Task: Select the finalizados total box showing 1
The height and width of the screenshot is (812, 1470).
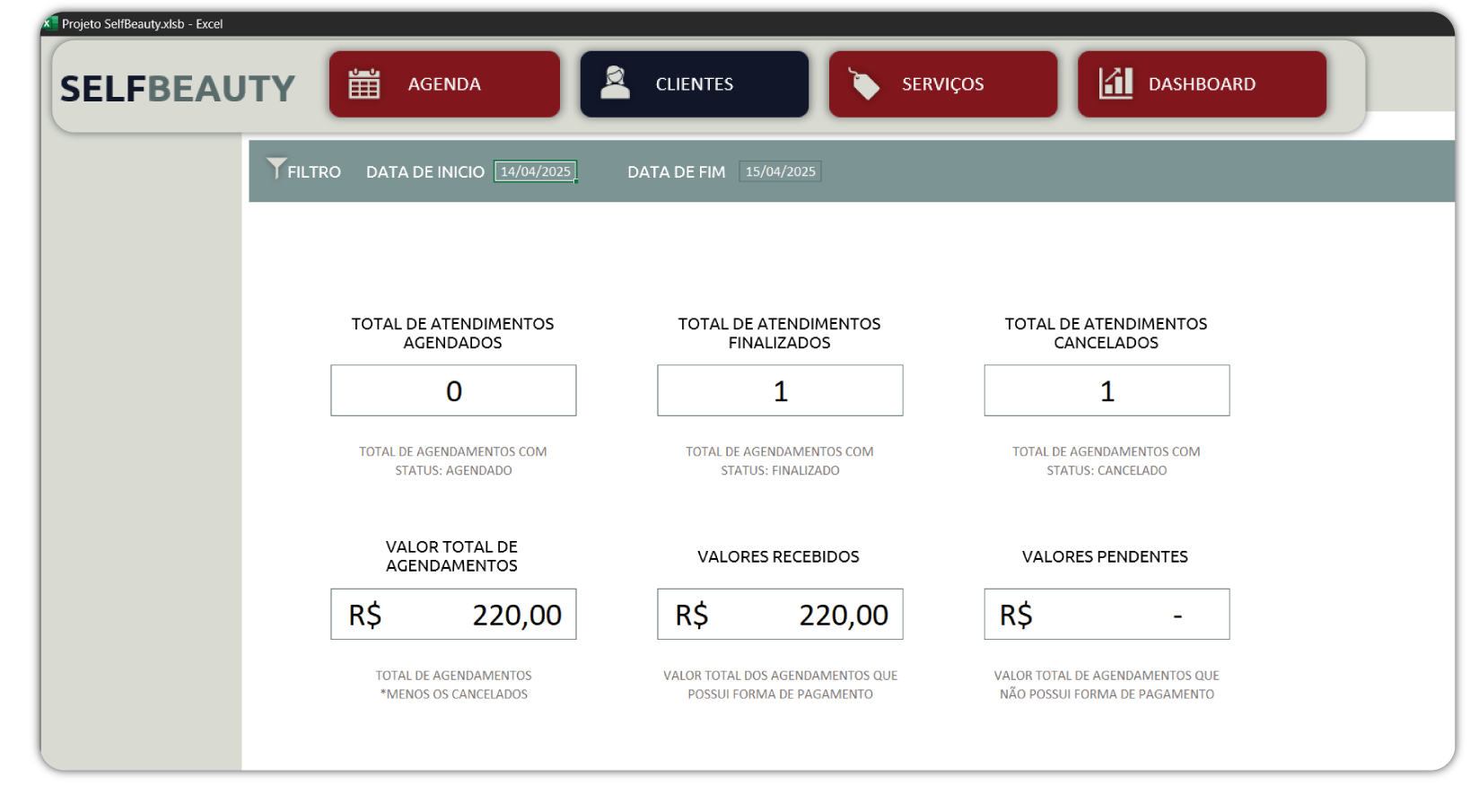Action: (780, 390)
